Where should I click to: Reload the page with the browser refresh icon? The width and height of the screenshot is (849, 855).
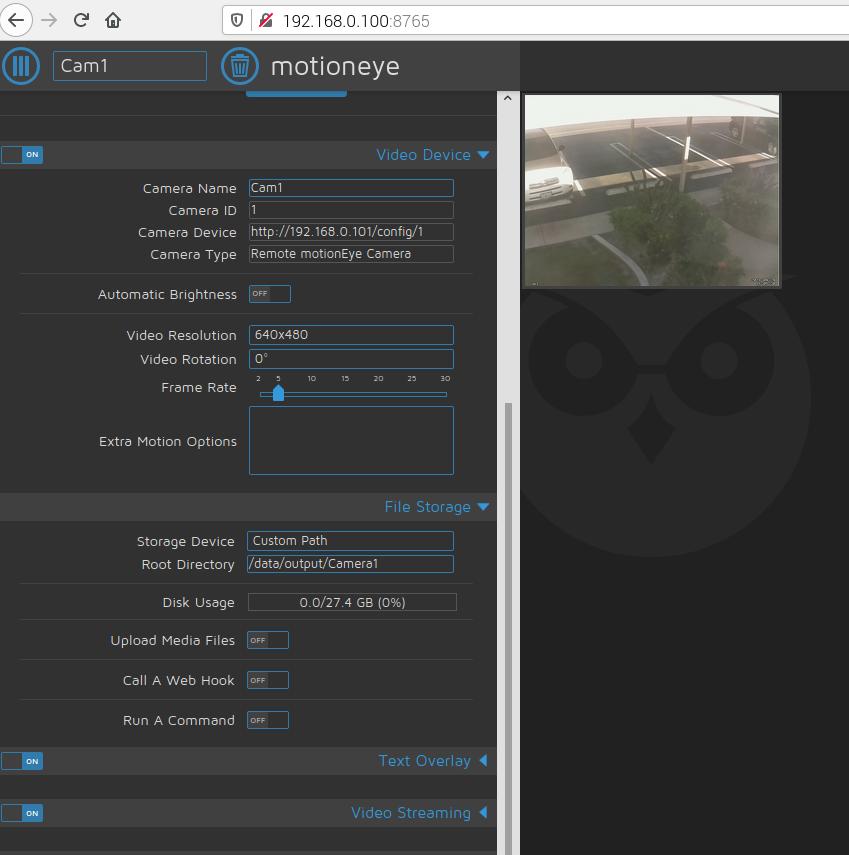[x=81, y=20]
